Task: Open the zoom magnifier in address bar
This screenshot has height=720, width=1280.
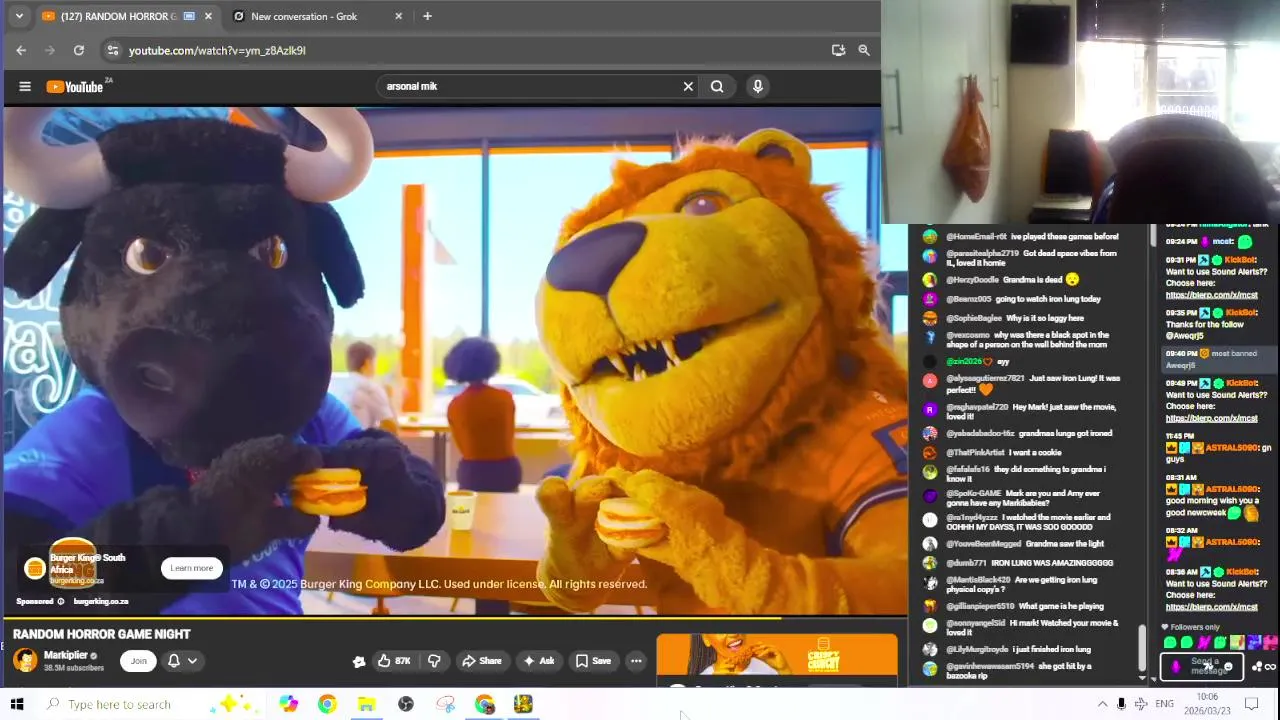Action: click(864, 50)
